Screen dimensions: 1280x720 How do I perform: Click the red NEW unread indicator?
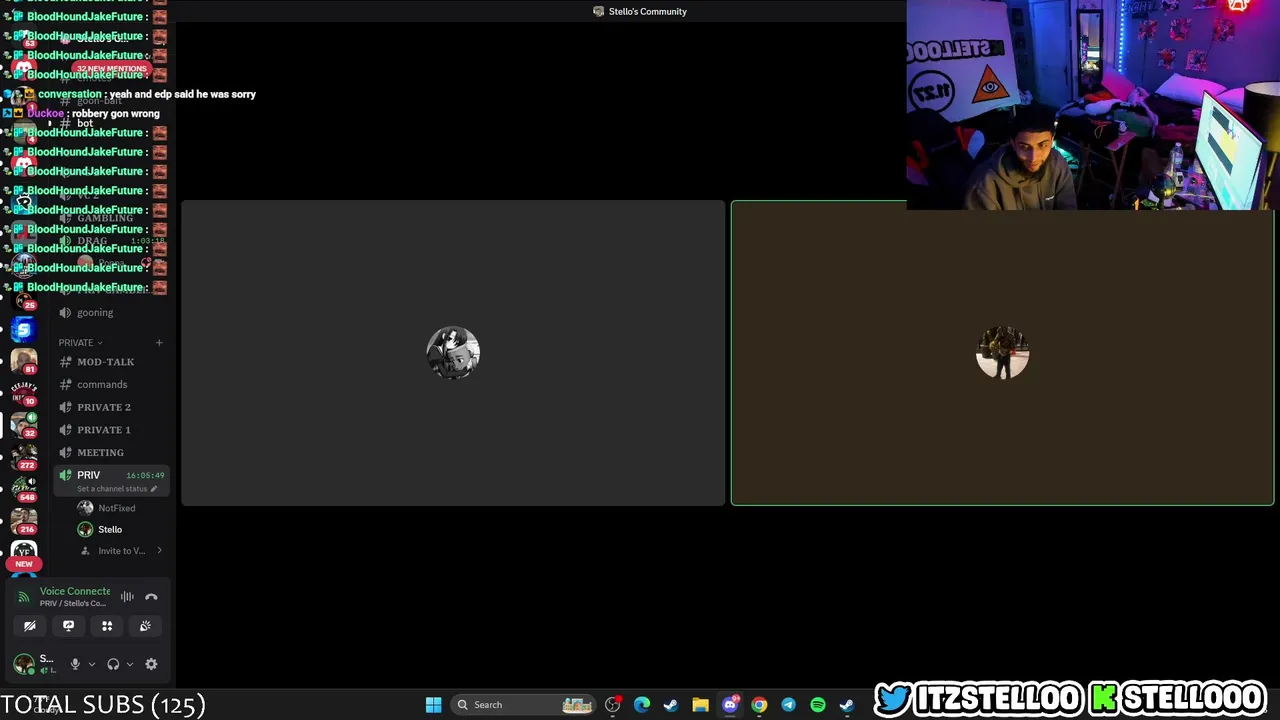pyautogui.click(x=24, y=564)
